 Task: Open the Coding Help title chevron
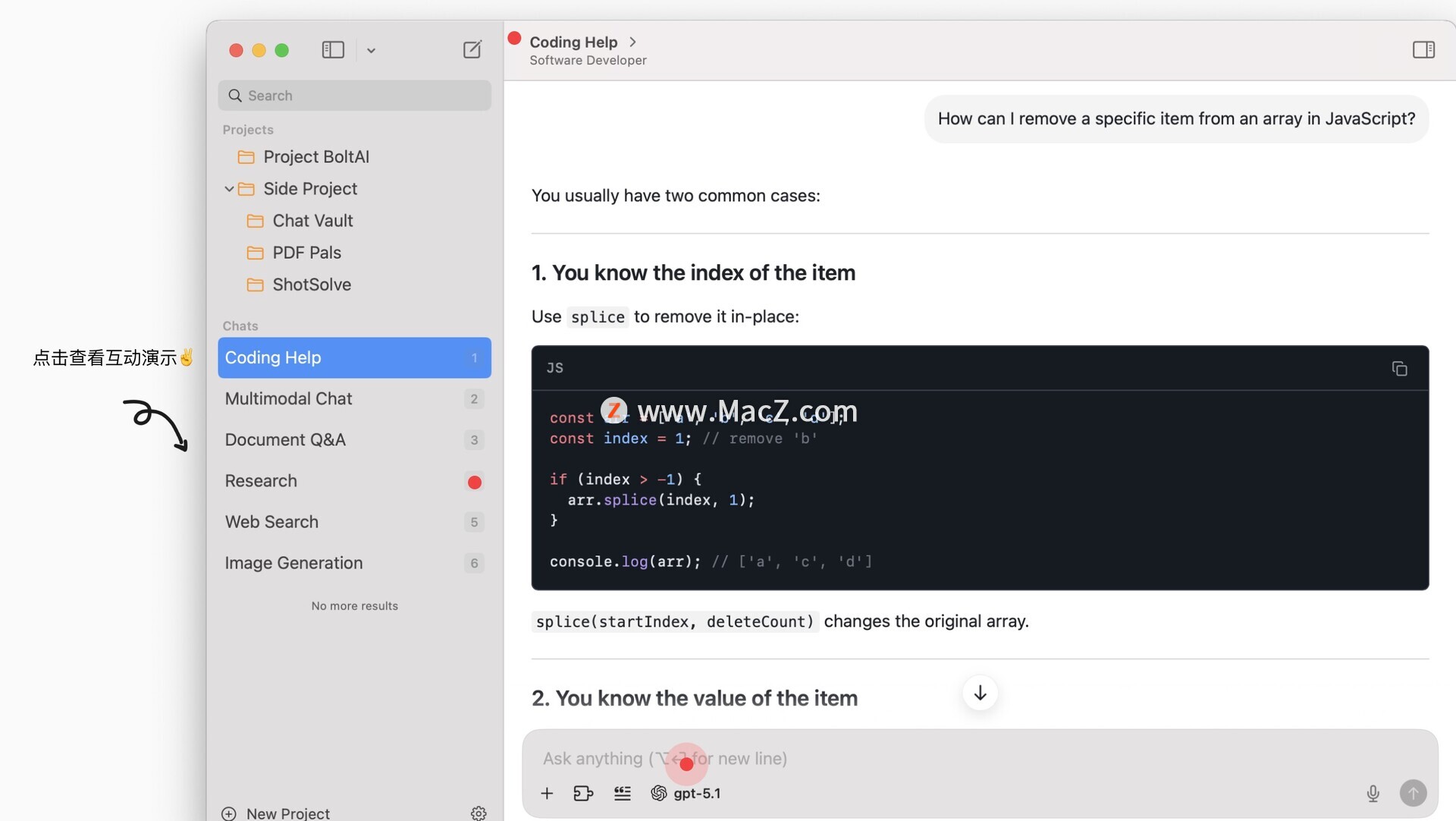pos(633,42)
